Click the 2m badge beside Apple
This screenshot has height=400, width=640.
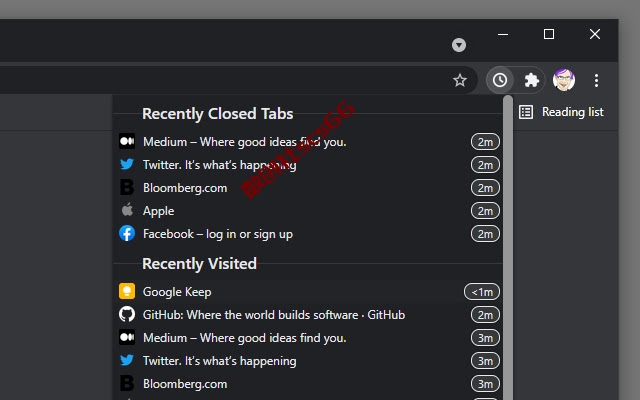coord(485,211)
